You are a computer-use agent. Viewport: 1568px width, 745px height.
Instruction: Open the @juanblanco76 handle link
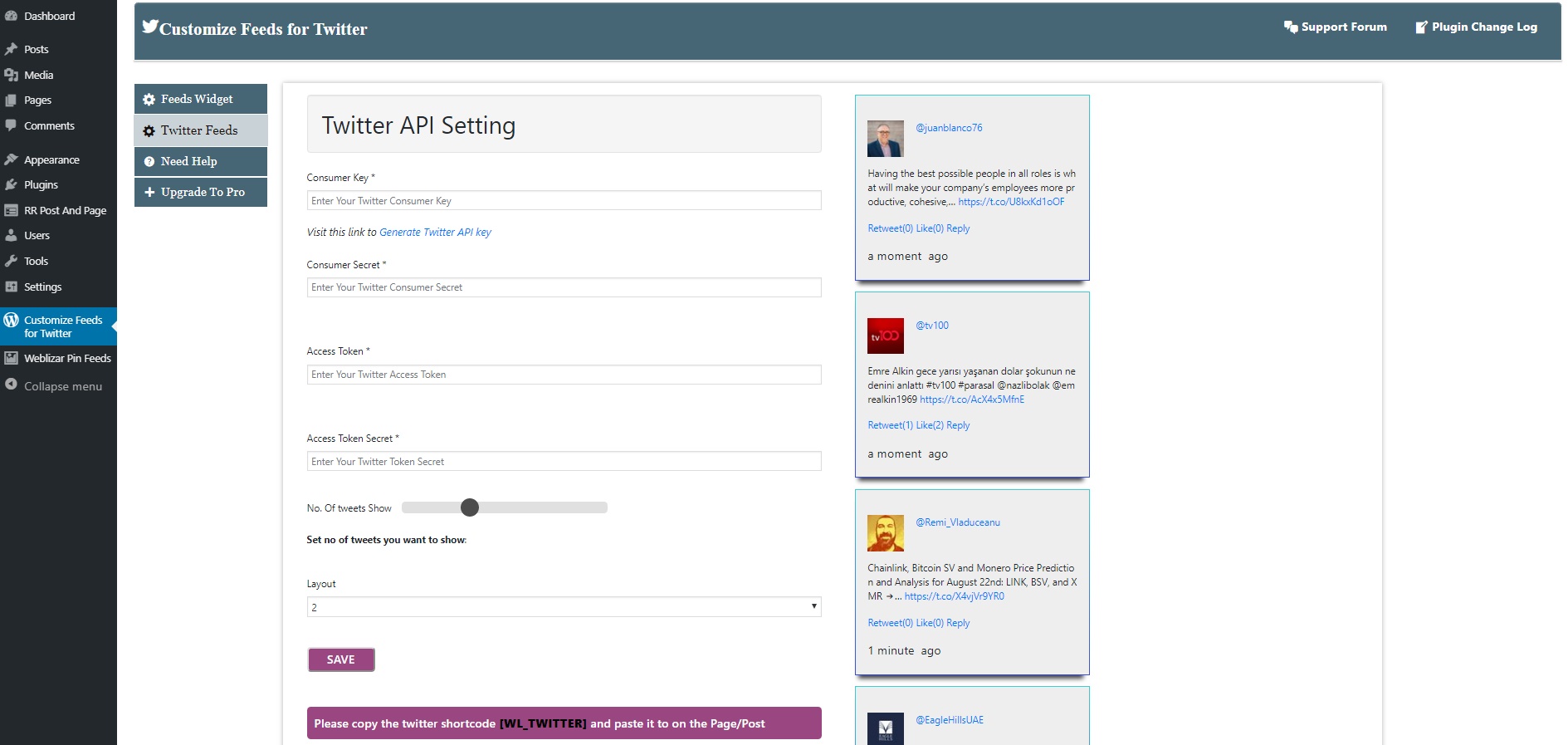949,128
